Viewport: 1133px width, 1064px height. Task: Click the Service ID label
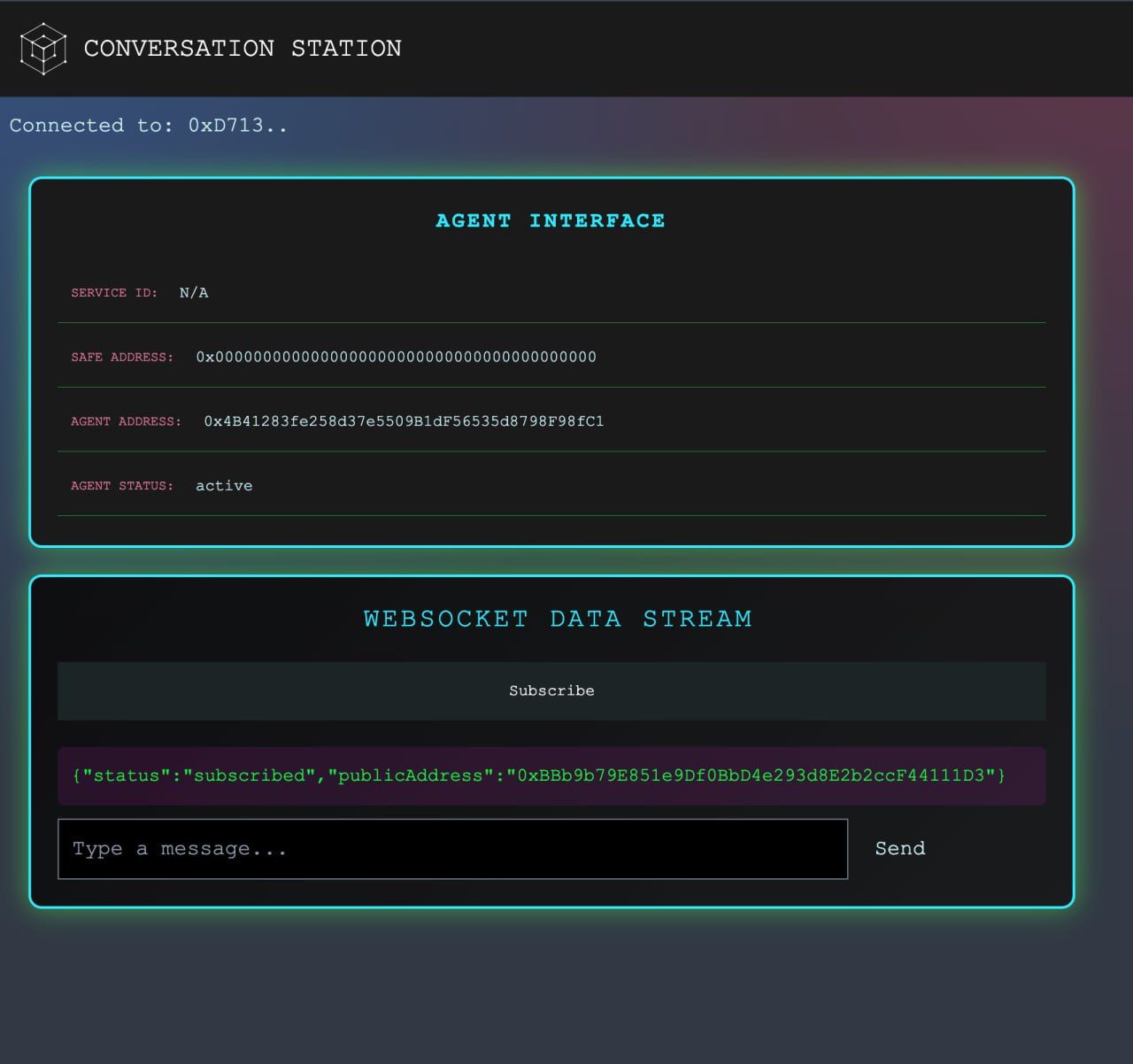[x=114, y=292]
